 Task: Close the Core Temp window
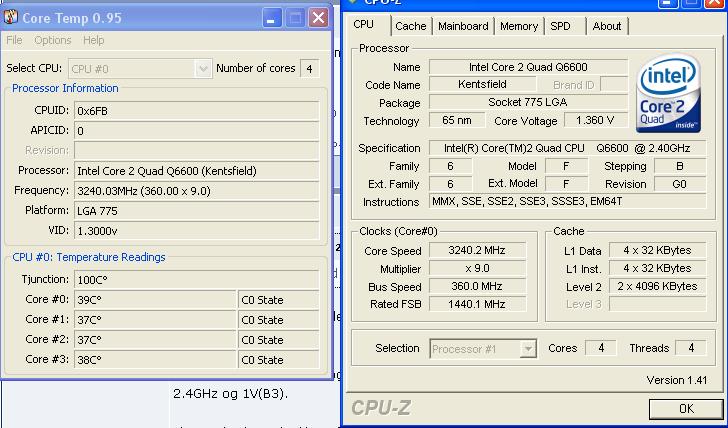coord(318,18)
